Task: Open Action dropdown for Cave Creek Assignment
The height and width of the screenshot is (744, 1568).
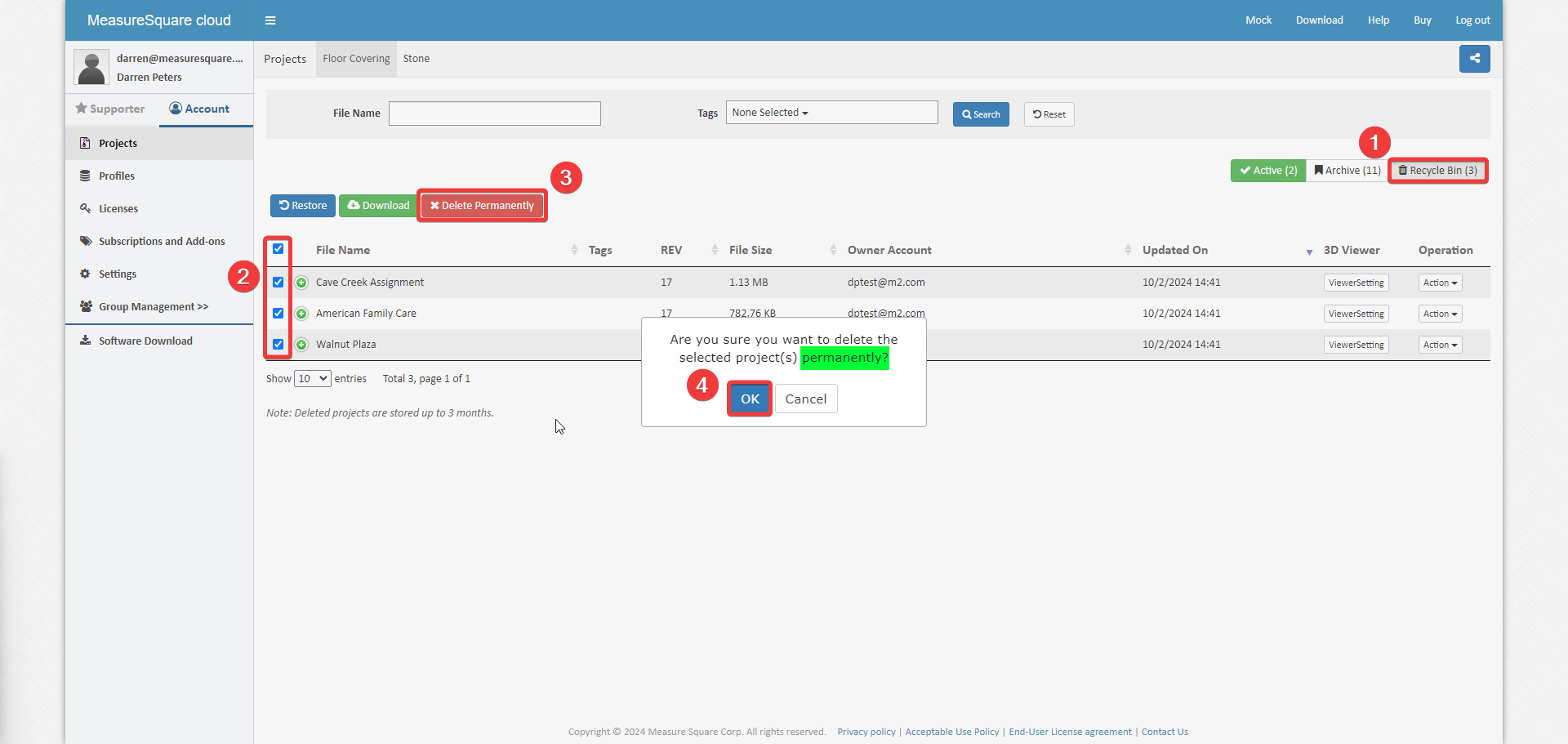Action: click(x=1440, y=283)
